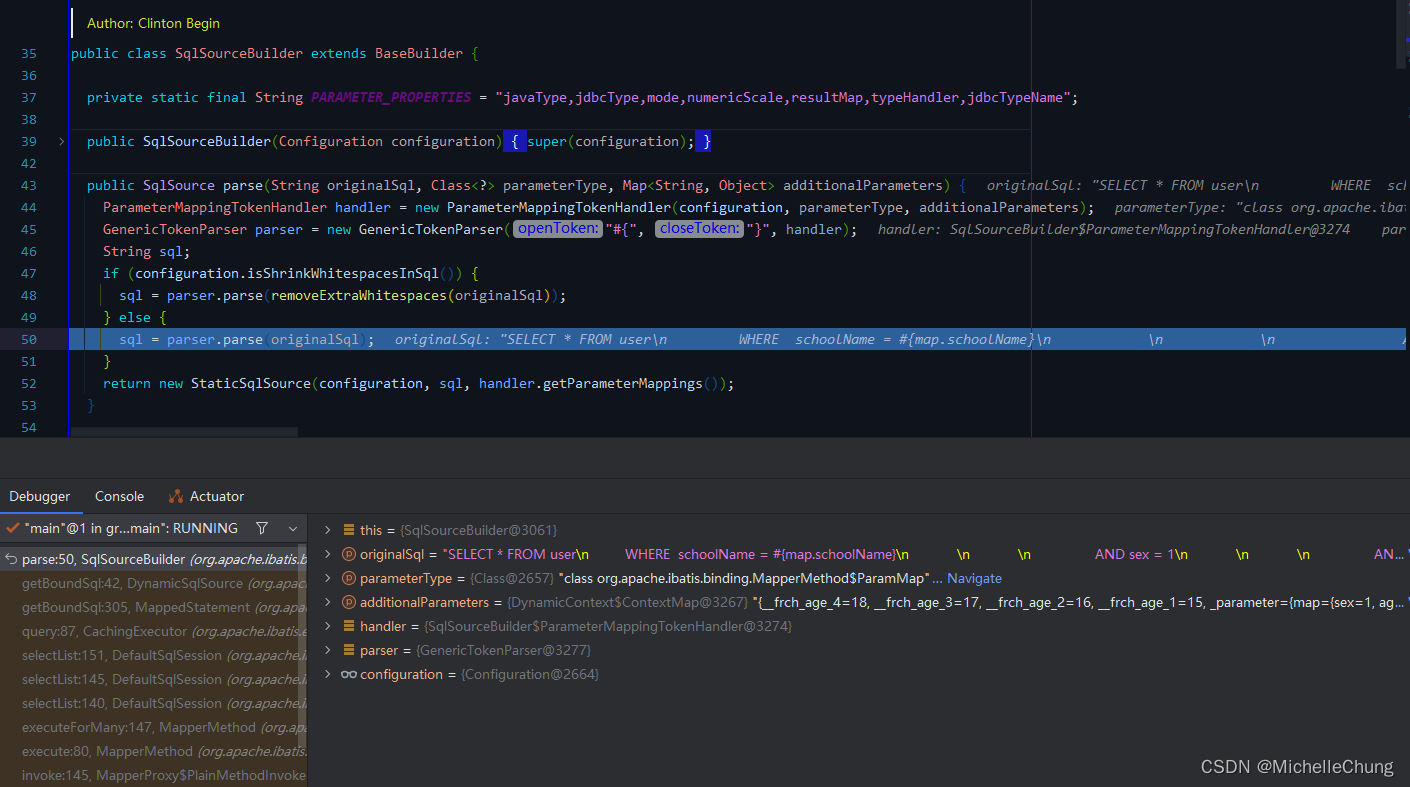
Task: Click the closeToken inlay hint
Action: click(700, 229)
